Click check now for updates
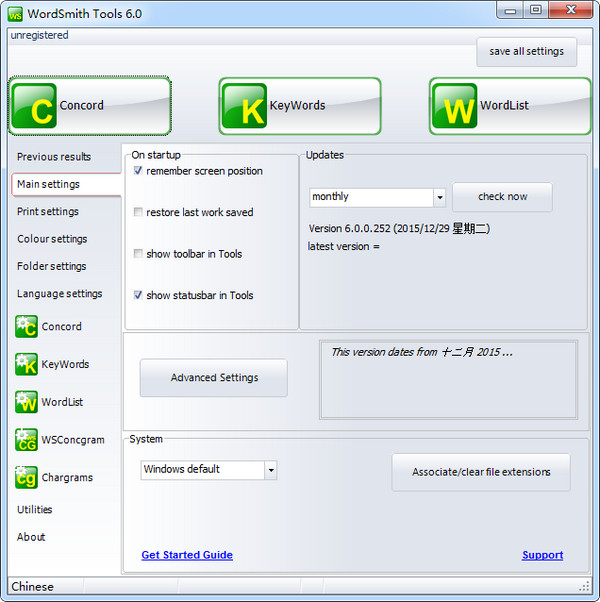 click(502, 197)
